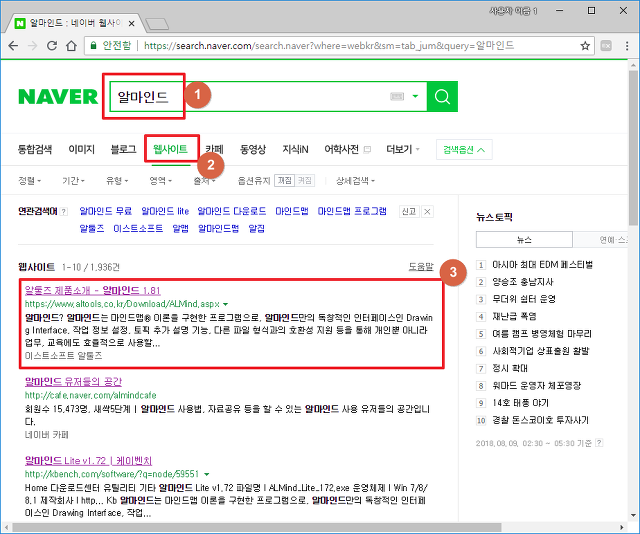Click related search 마인드맵 프로그램

click(x=352, y=211)
